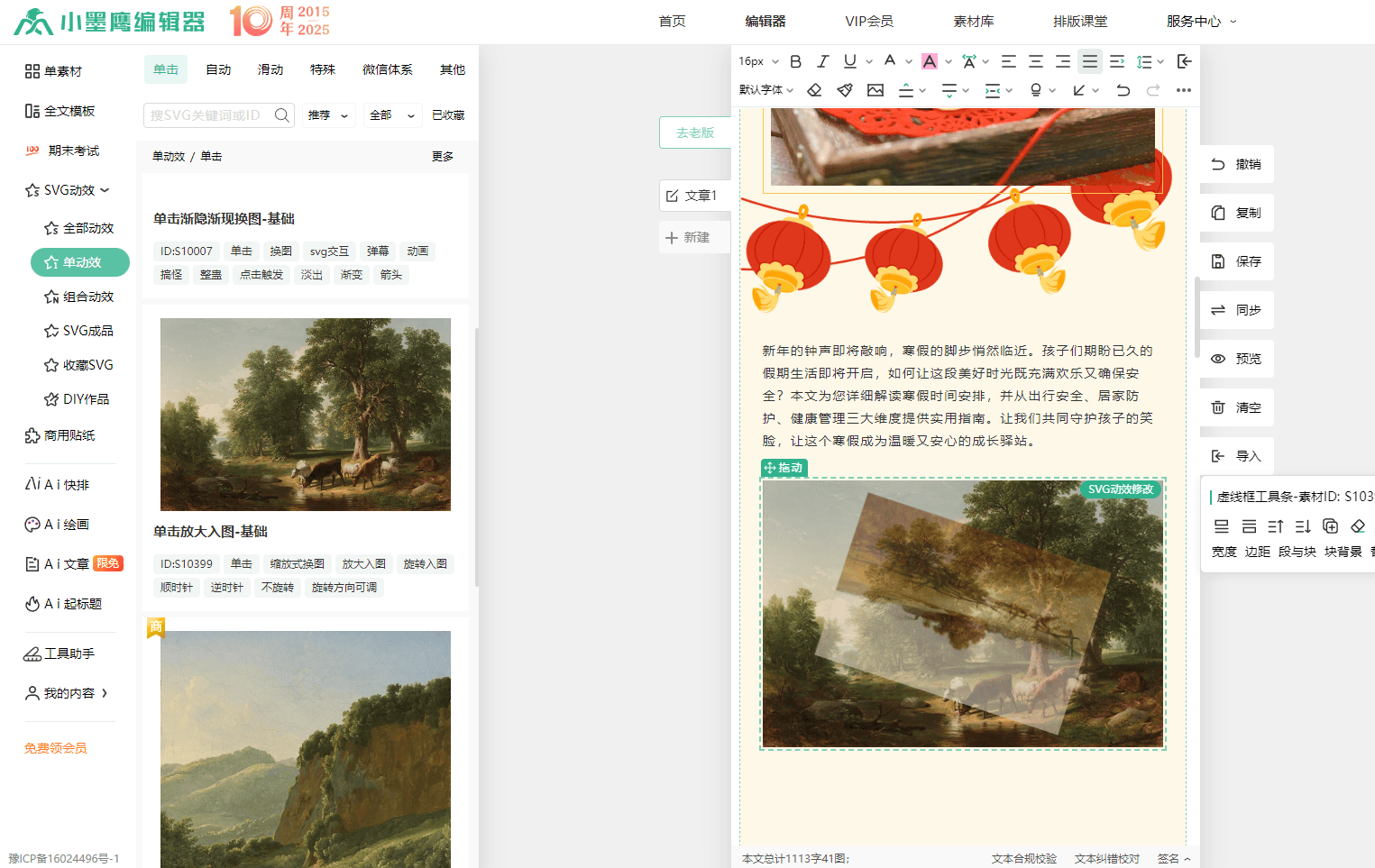Toggle center text alignment
The width and height of the screenshot is (1375, 868).
[x=1036, y=61]
